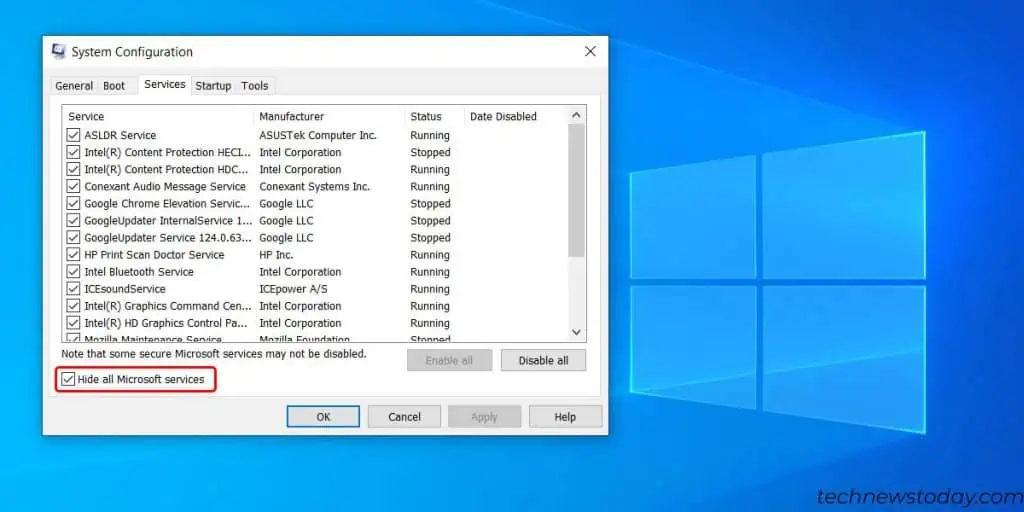1024x512 pixels.
Task: Uncheck the ASLDR Service checkbox
Action: [73, 135]
